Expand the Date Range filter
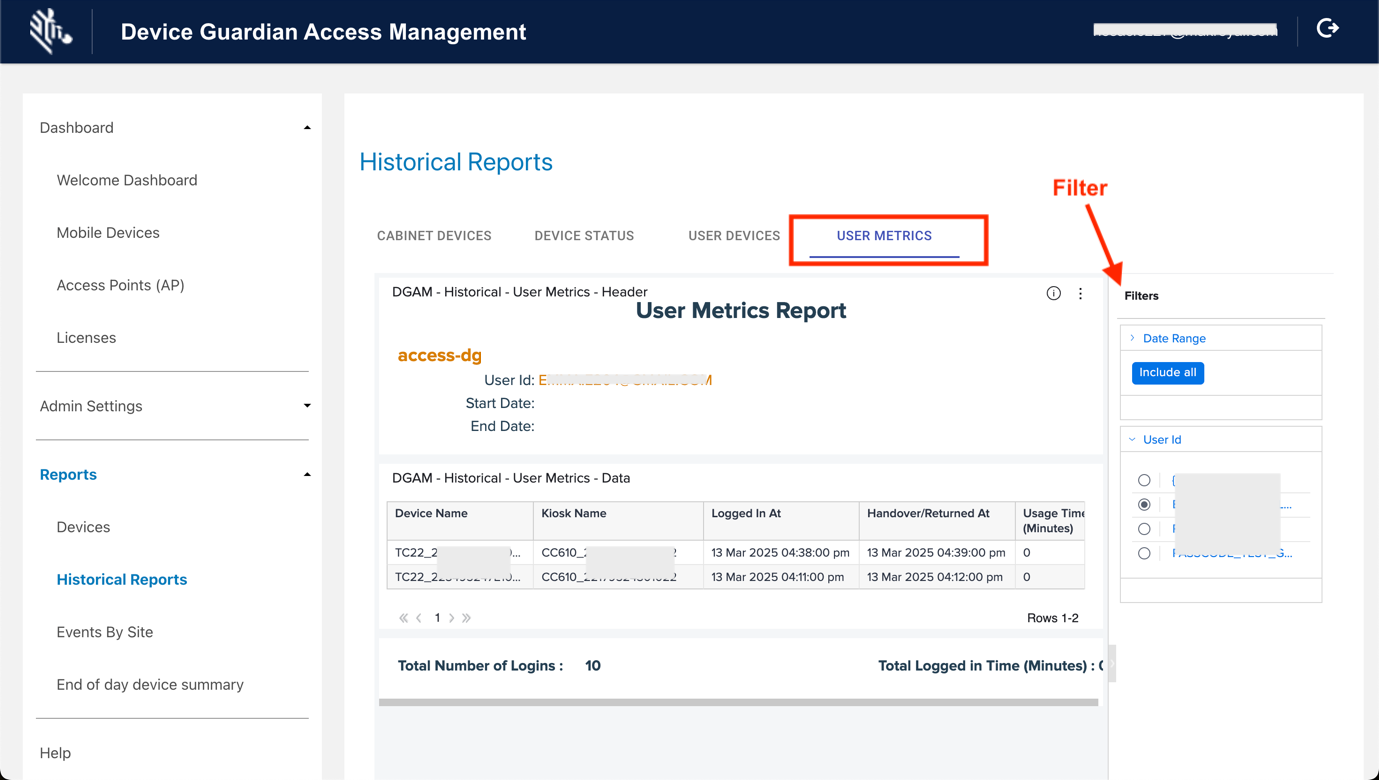 pyautogui.click(x=1173, y=339)
